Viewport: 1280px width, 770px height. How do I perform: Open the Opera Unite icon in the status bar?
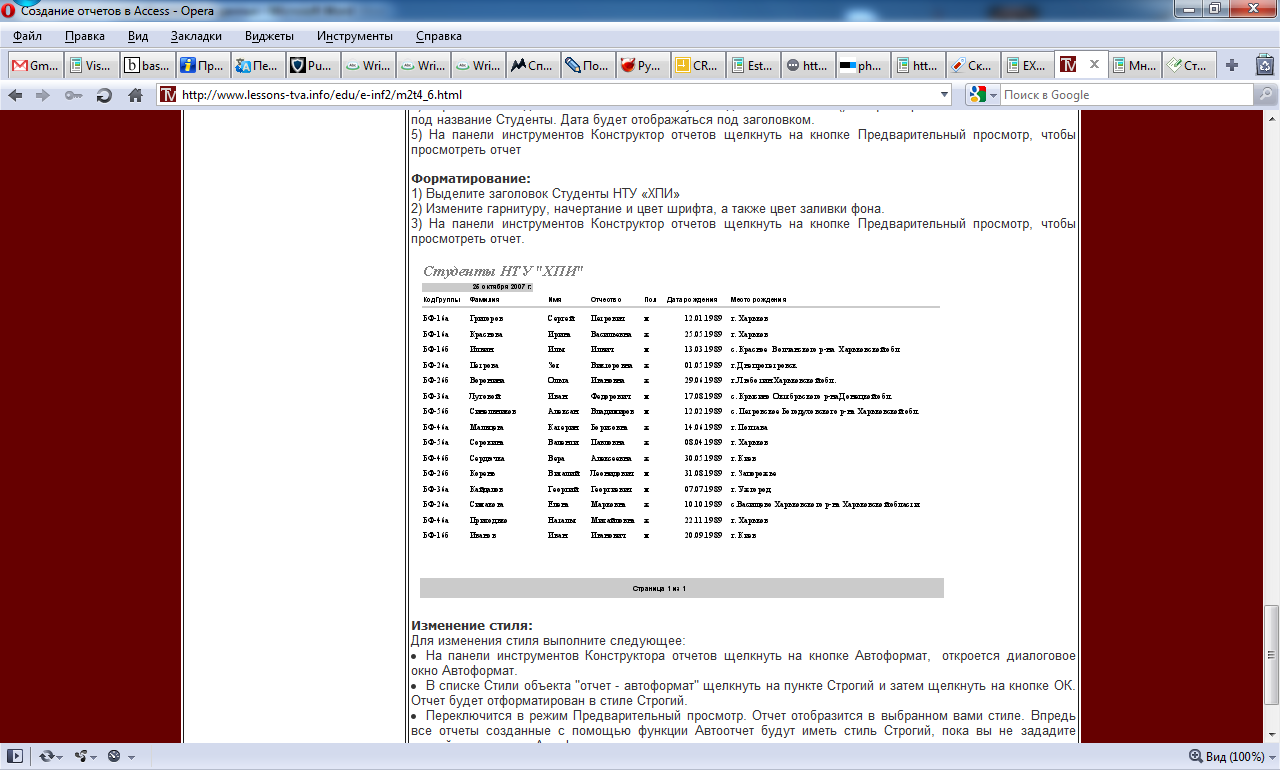[83, 756]
